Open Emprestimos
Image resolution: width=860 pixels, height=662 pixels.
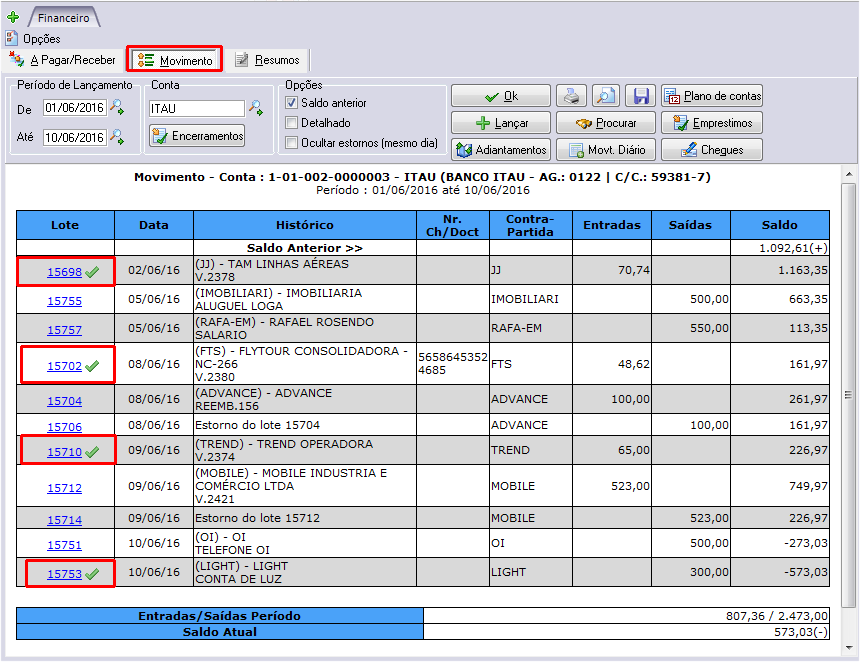712,123
